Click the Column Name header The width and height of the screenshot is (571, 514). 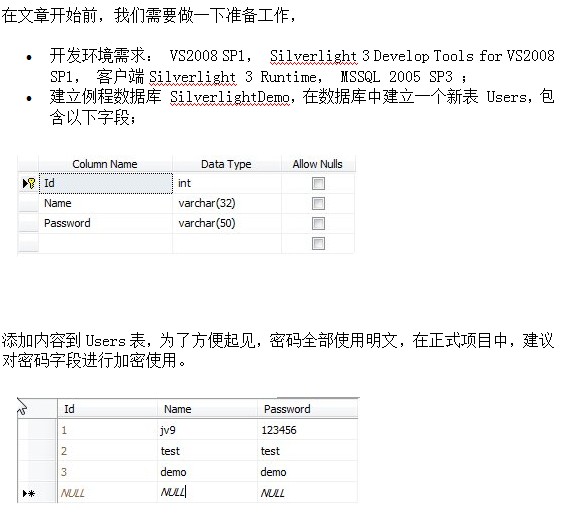coord(105,164)
